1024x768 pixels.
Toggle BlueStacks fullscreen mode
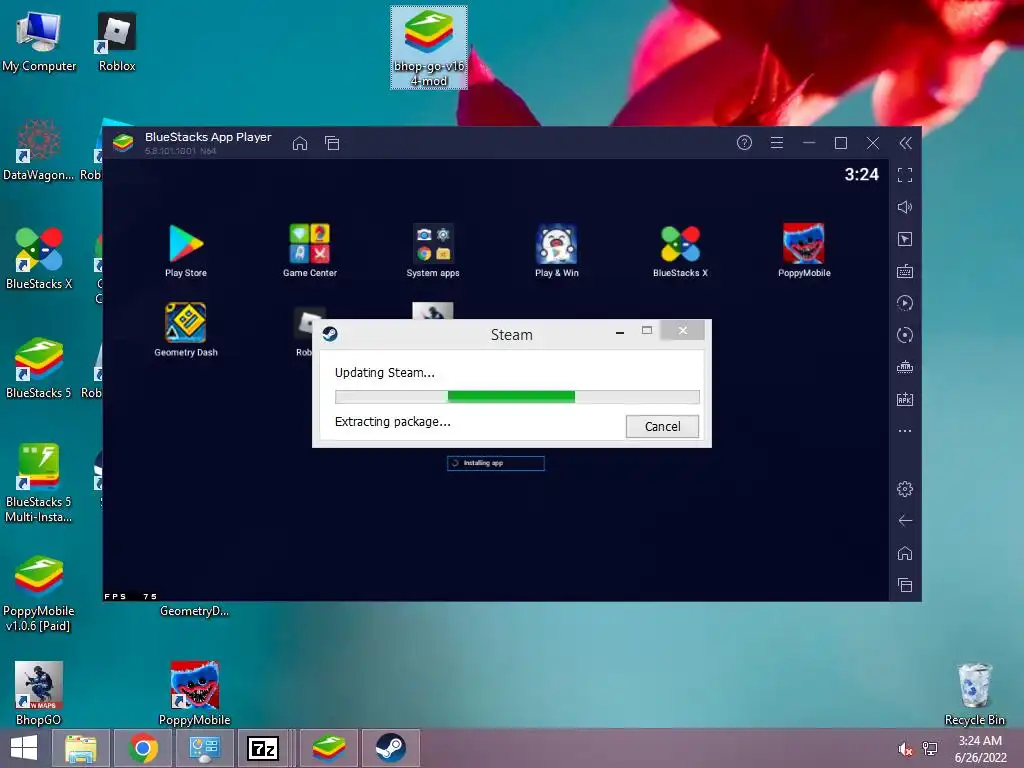click(904, 175)
